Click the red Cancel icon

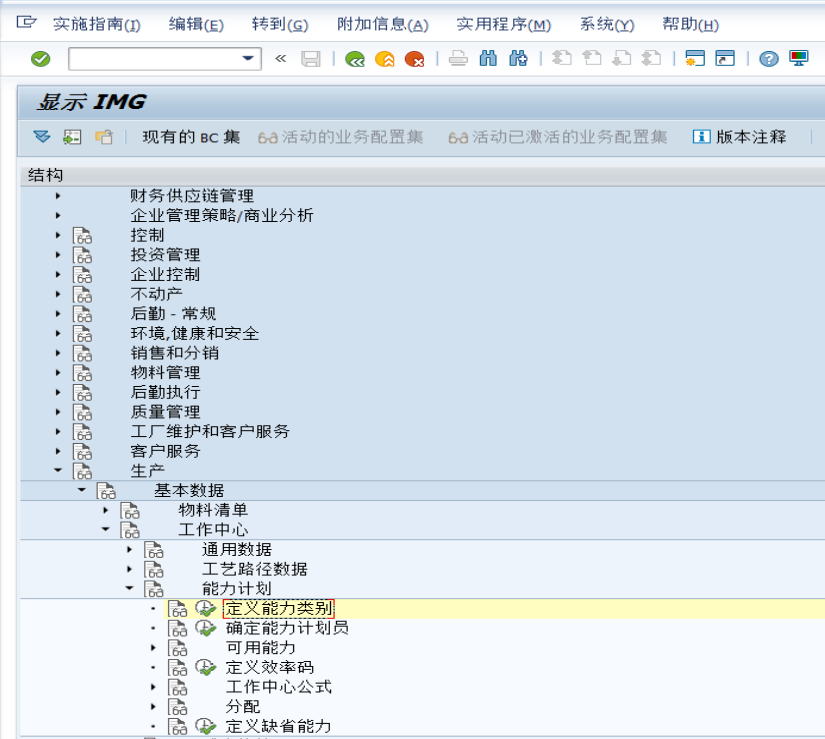(x=417, y=60)
